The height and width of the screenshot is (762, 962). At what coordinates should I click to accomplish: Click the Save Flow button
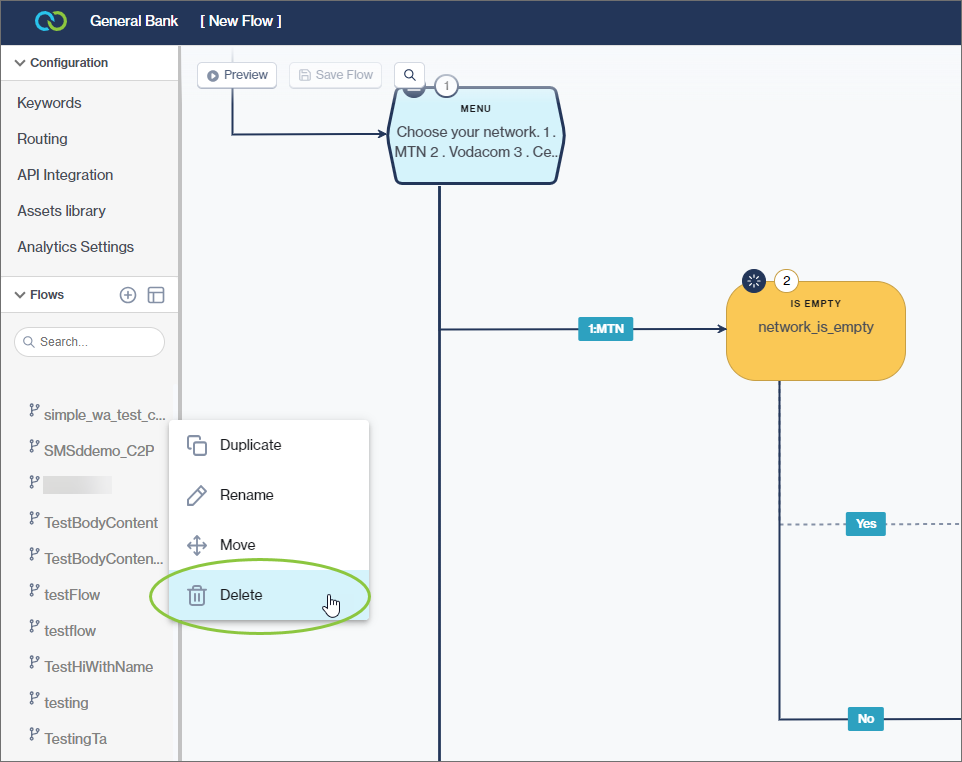point(335,74)
